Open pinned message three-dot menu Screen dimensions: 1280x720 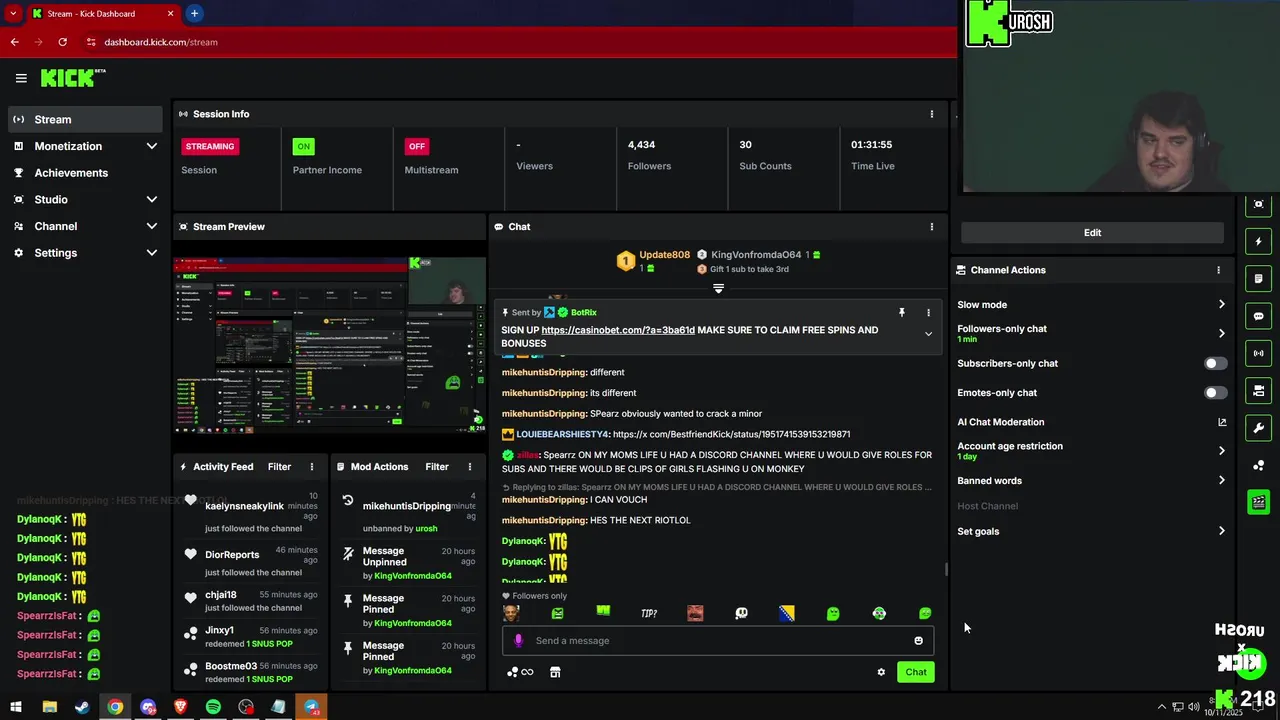(928, 313)
